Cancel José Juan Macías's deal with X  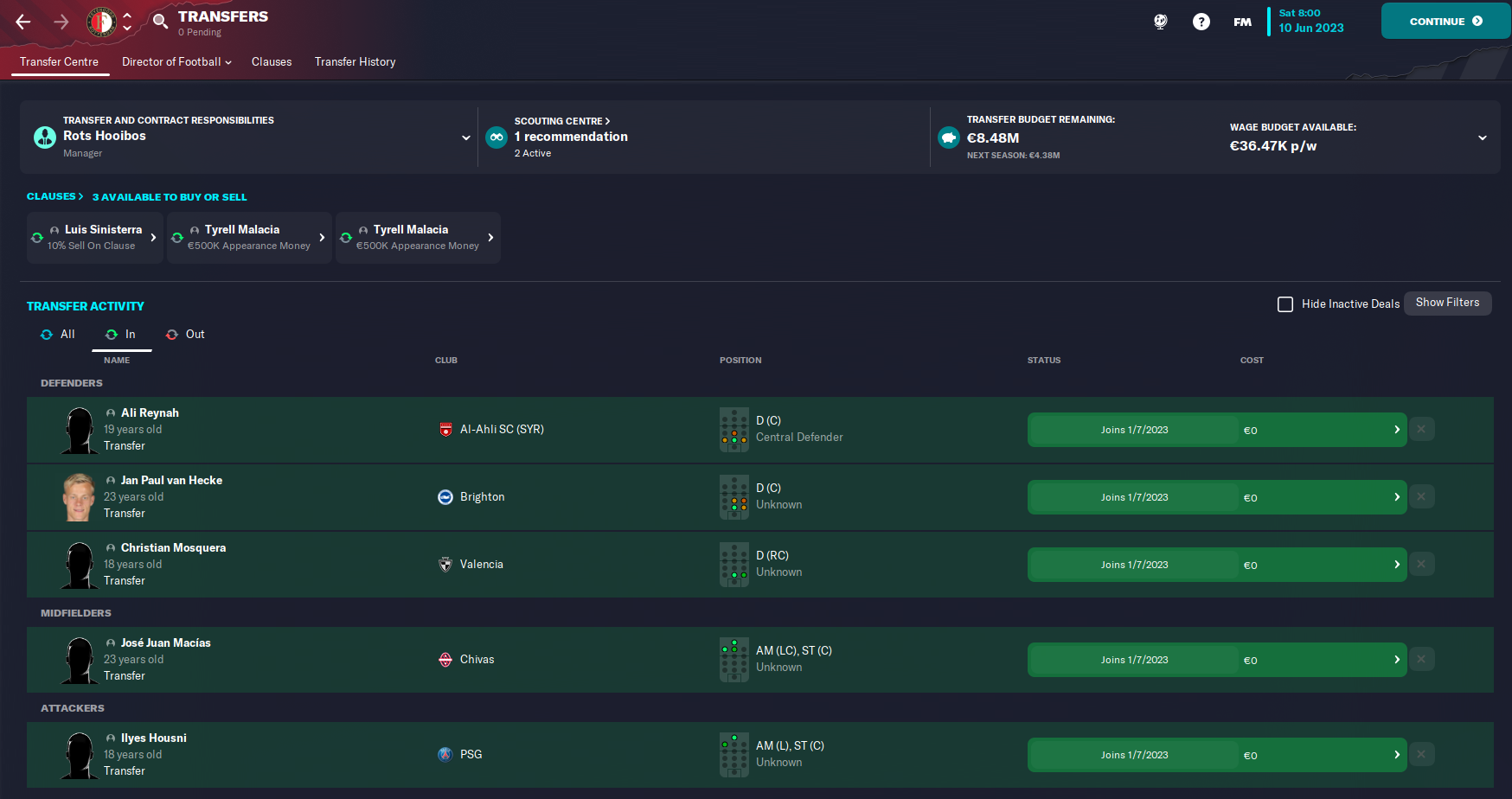click(x=1421, y=659)
